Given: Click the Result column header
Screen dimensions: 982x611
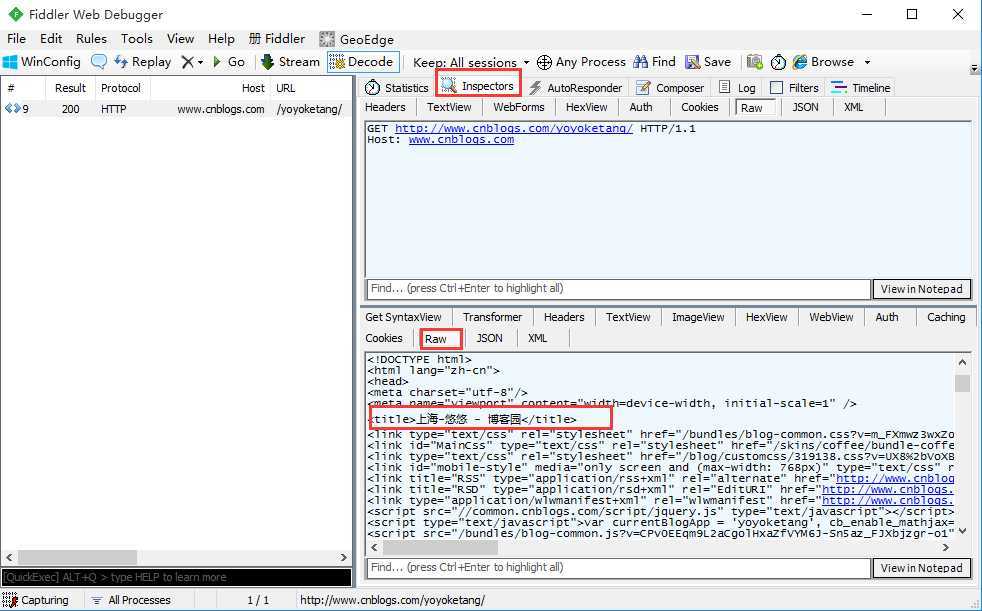Looking at the screenshot, I should tap(70, 88).
